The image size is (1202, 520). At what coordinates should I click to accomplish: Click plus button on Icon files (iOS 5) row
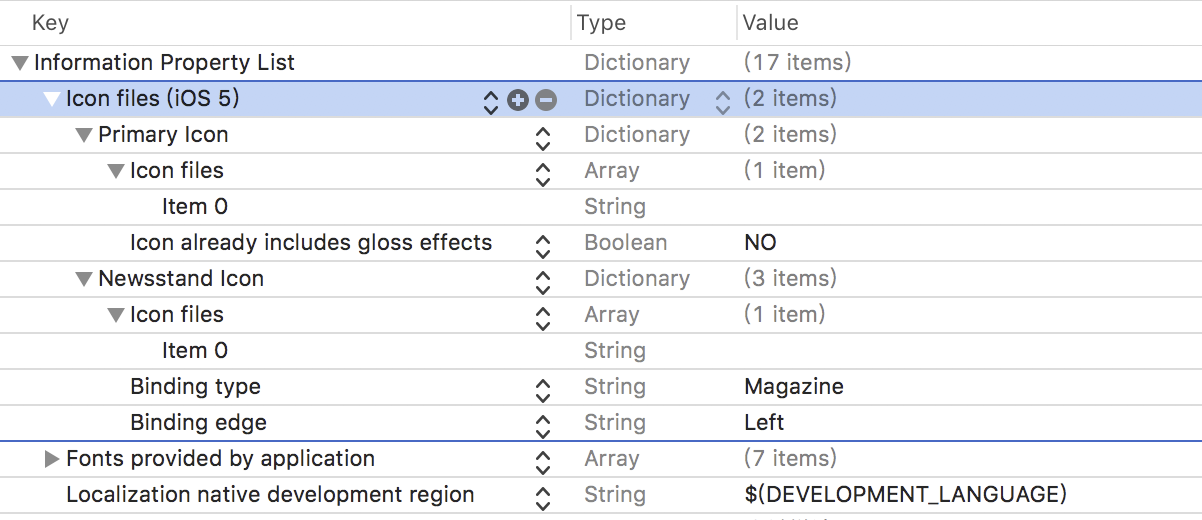coord(517,99)
